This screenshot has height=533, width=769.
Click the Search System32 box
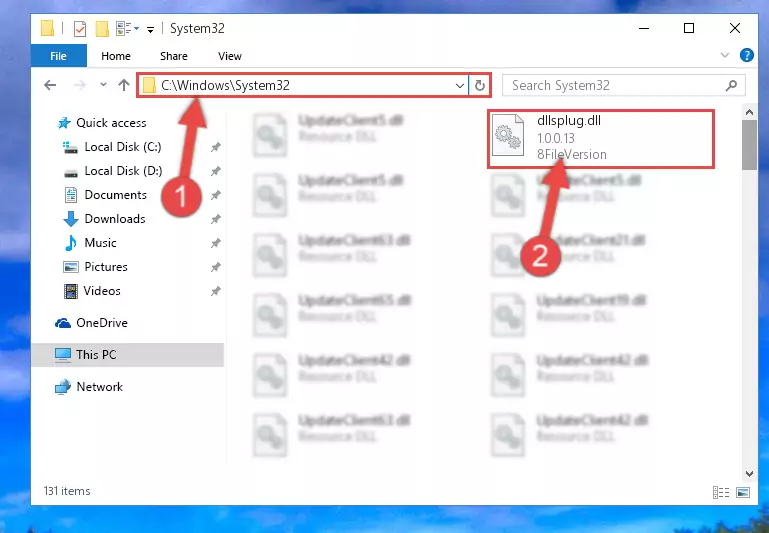pos(623,86)
